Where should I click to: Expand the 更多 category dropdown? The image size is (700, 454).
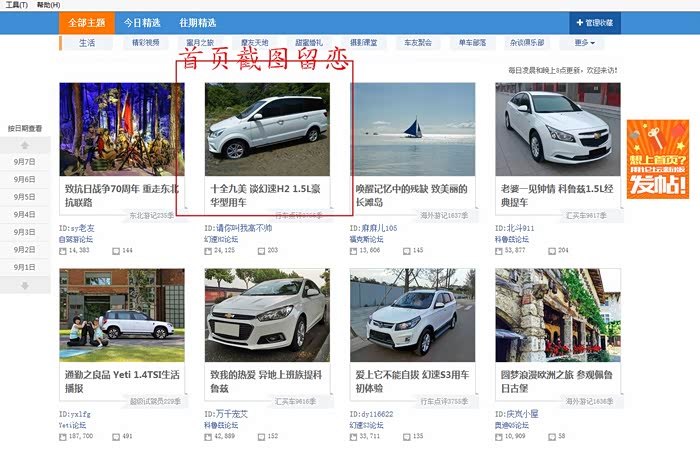tap(584, 43)
